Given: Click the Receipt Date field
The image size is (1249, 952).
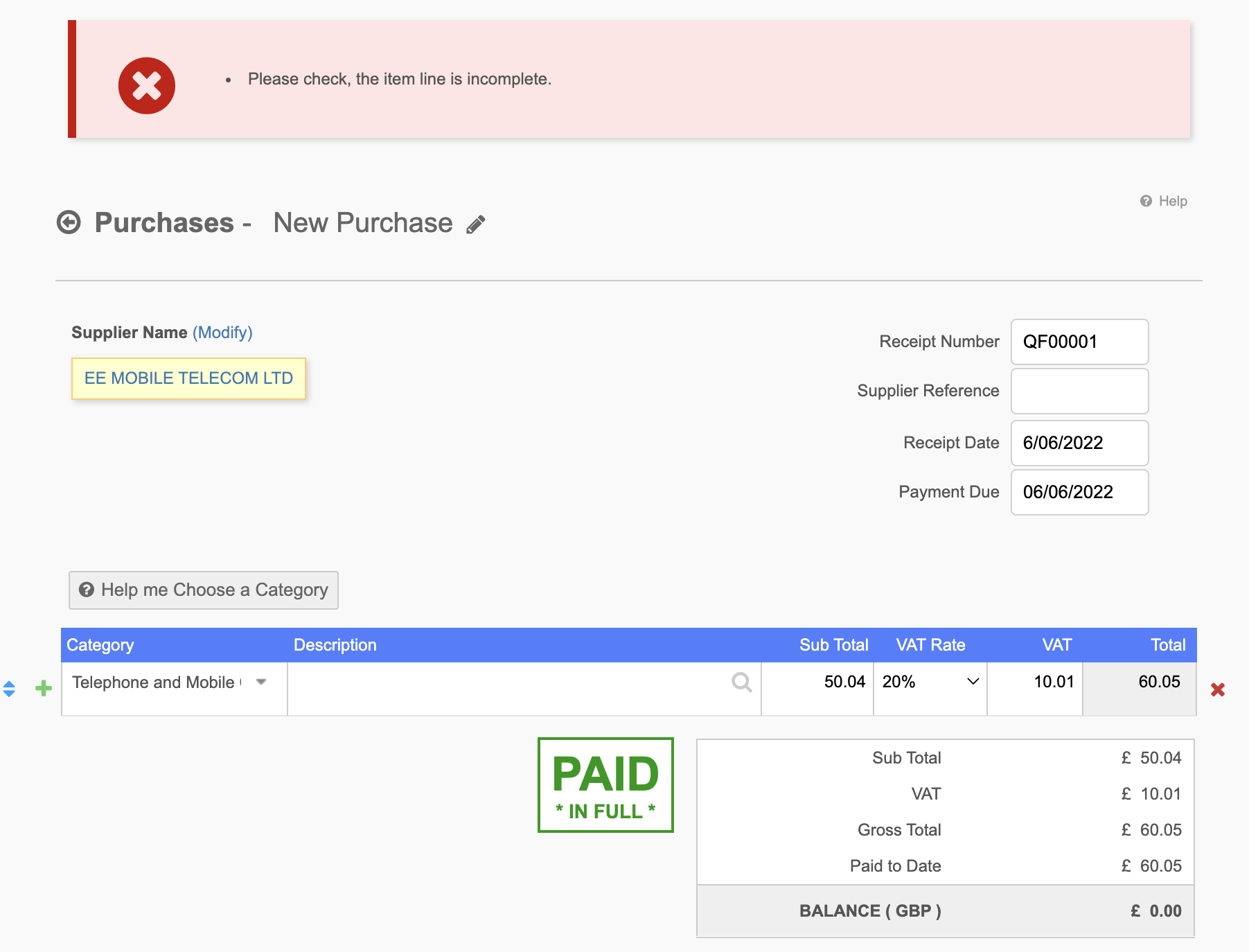Looking at the screenshot, I should (1079, 443).
